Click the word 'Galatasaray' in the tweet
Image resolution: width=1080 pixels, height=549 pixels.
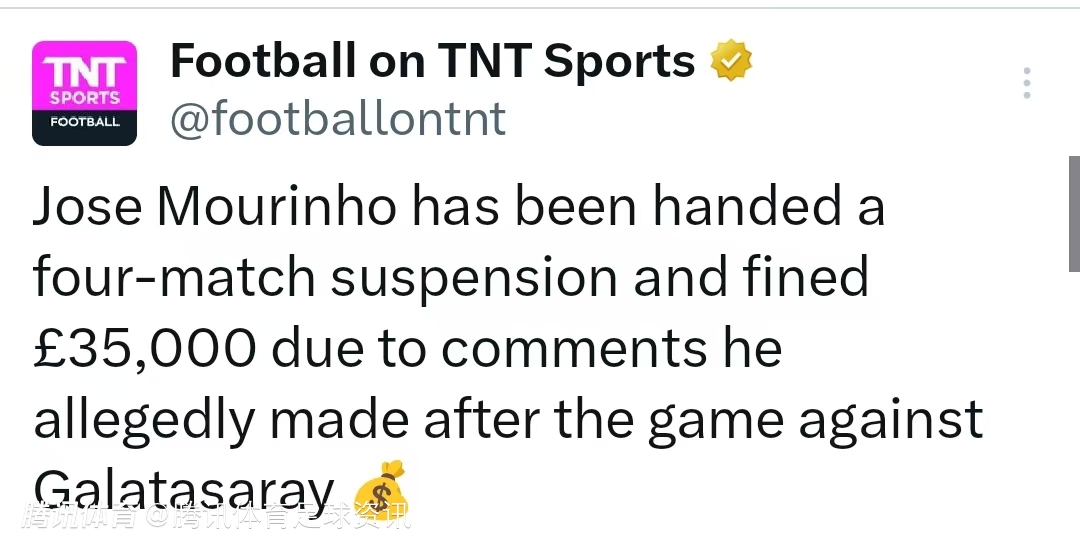point(183,490)
